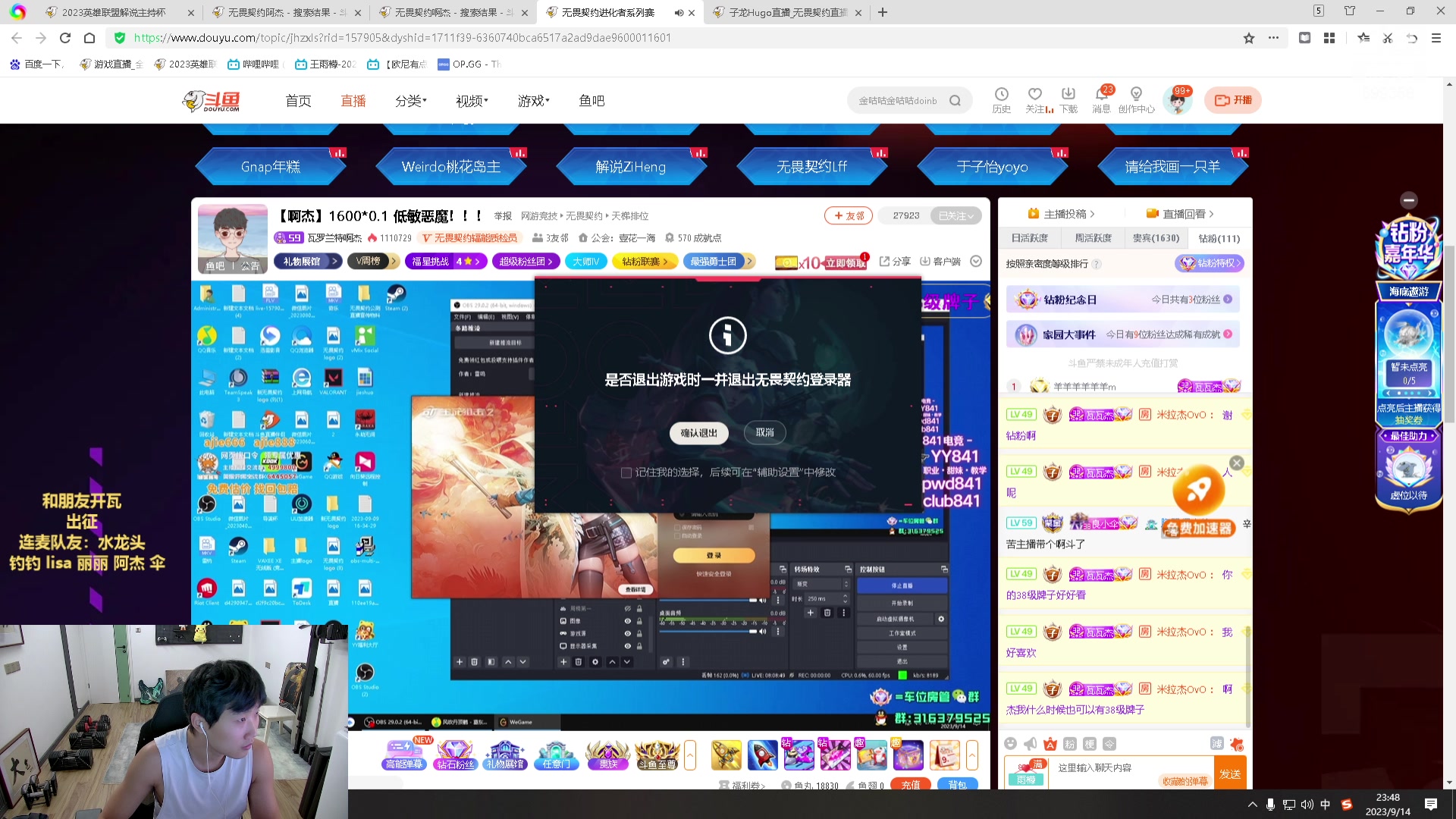Open 鱼吧 in navigation
This screenshot has height=819, width=1456.
click(x=591, y=101)
